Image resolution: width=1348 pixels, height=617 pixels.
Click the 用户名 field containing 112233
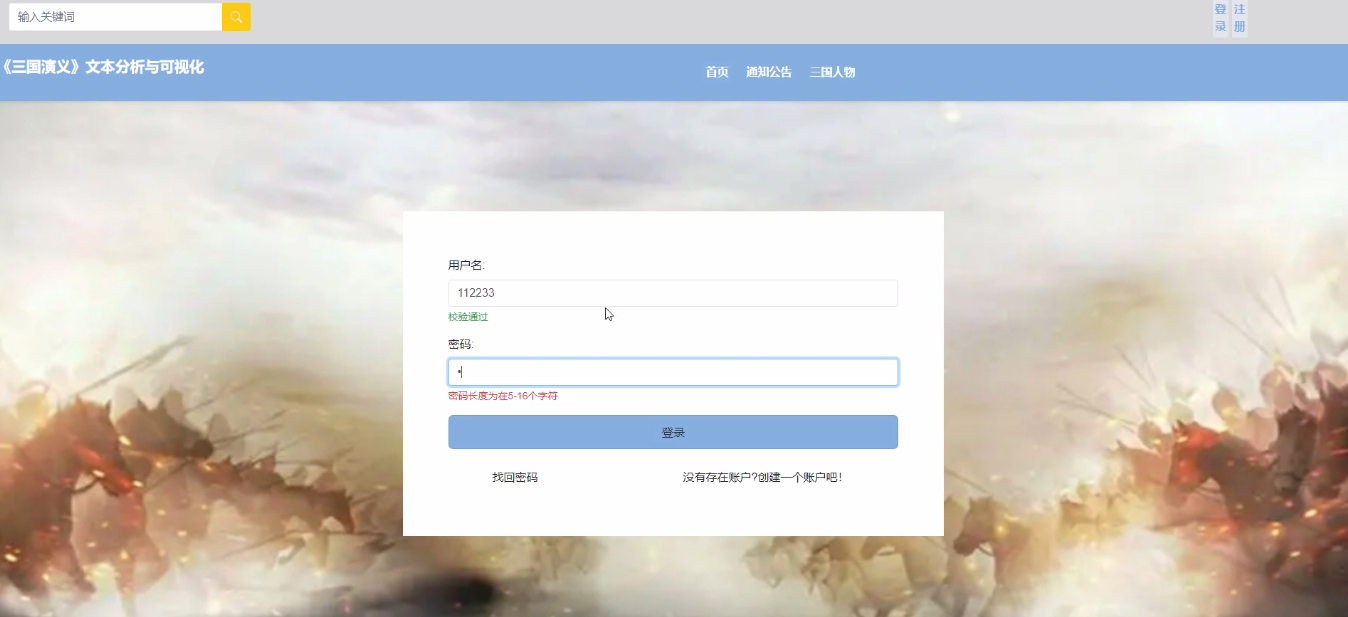(673, 293)
